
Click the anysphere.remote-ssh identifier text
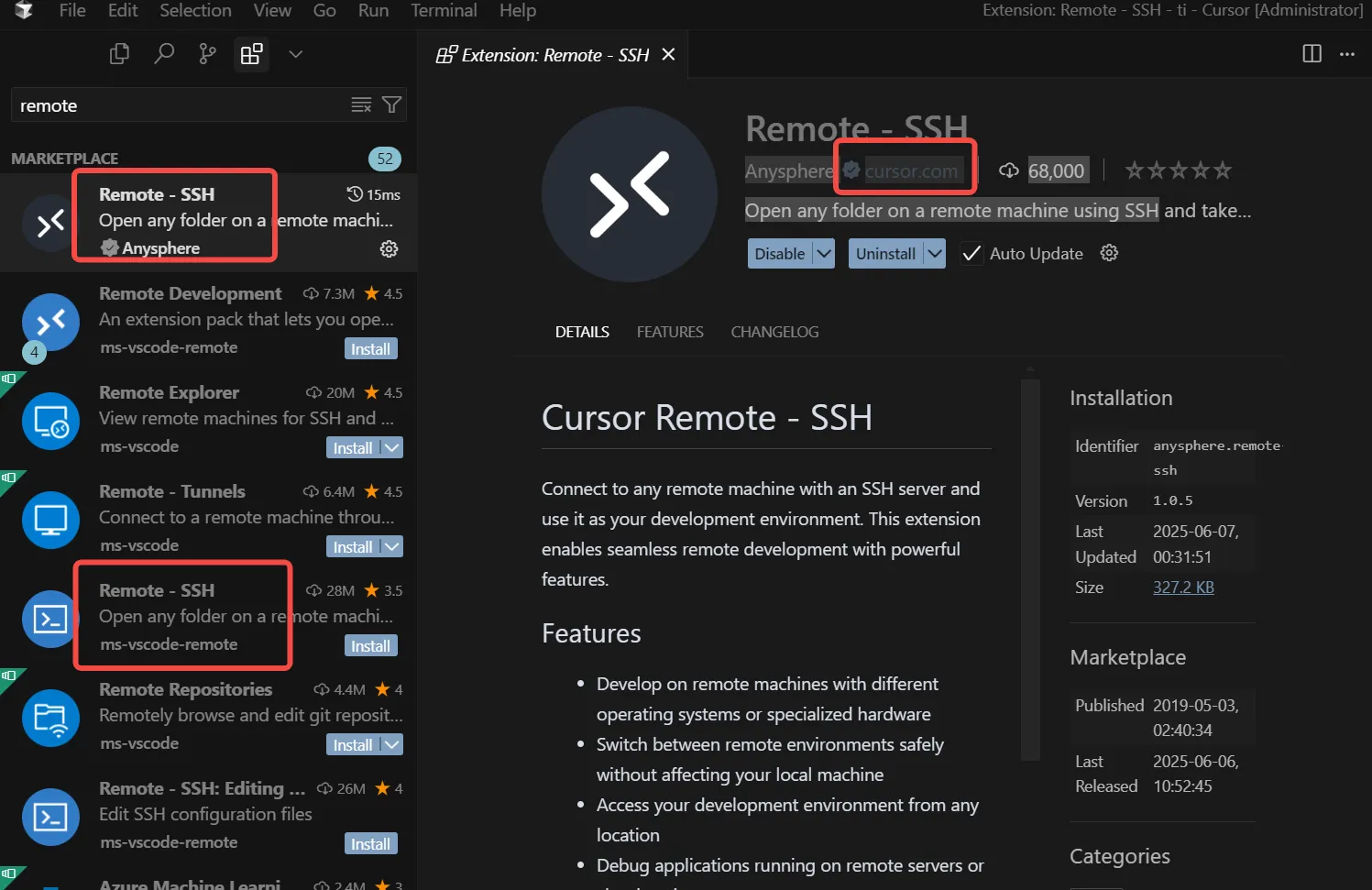pyautogui.click(x=1217, y=457)
